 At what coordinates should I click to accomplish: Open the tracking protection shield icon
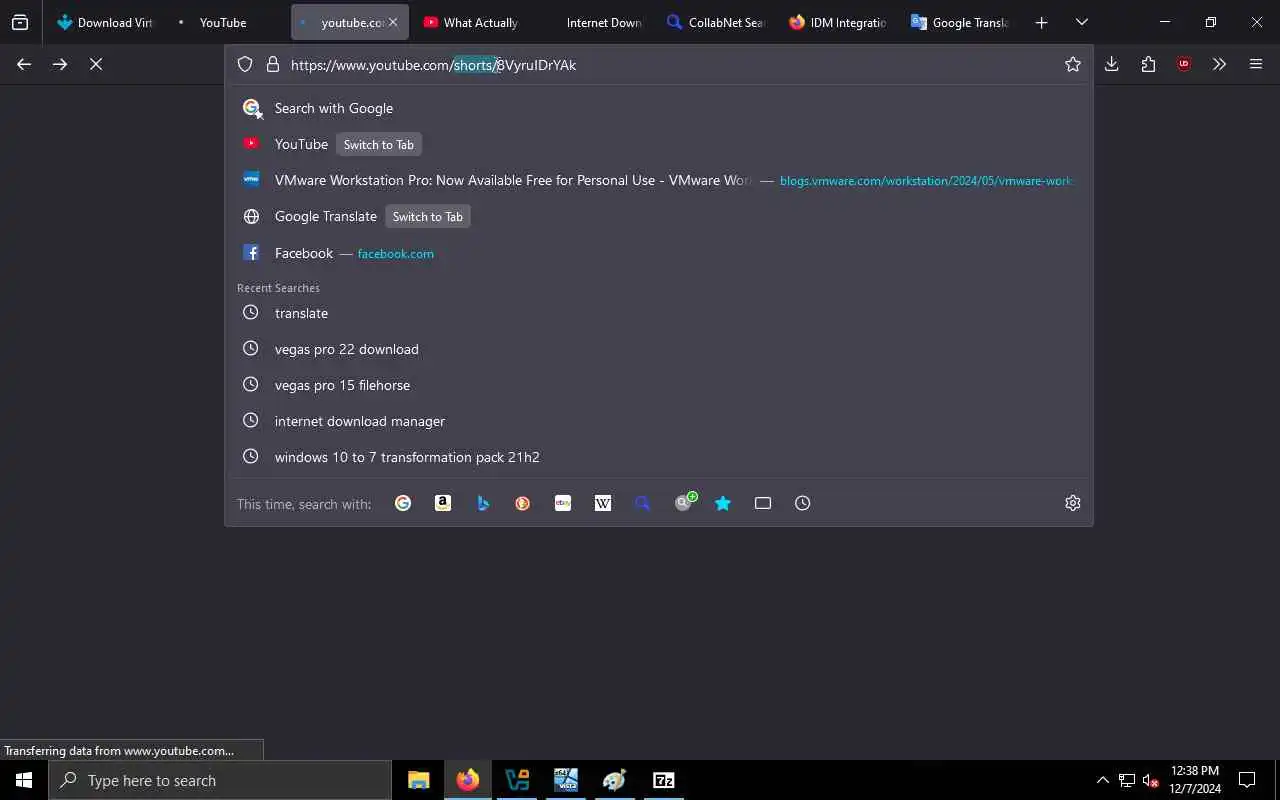coord(245,65)
